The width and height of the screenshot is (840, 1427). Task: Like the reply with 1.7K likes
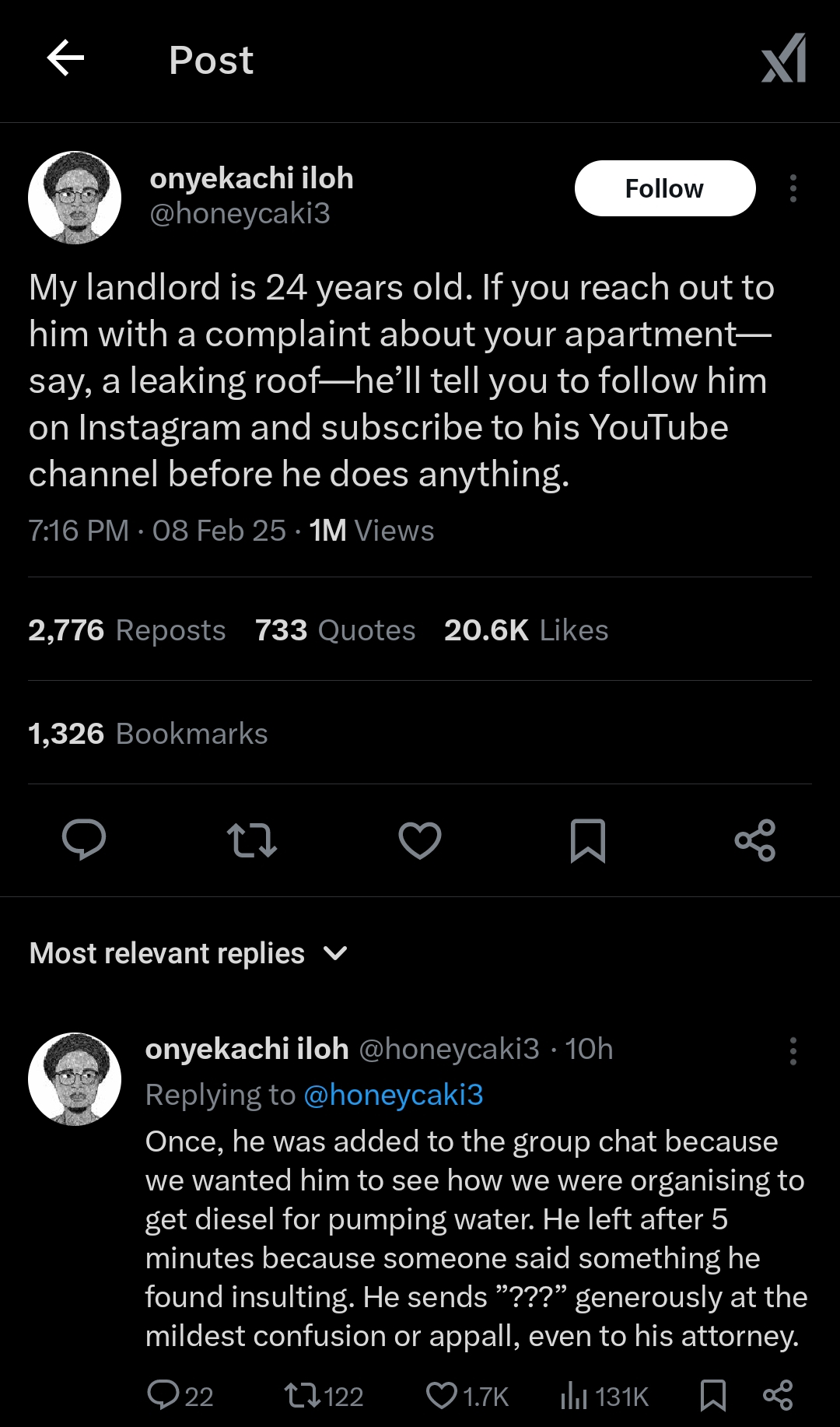[x=467, y=1396]
